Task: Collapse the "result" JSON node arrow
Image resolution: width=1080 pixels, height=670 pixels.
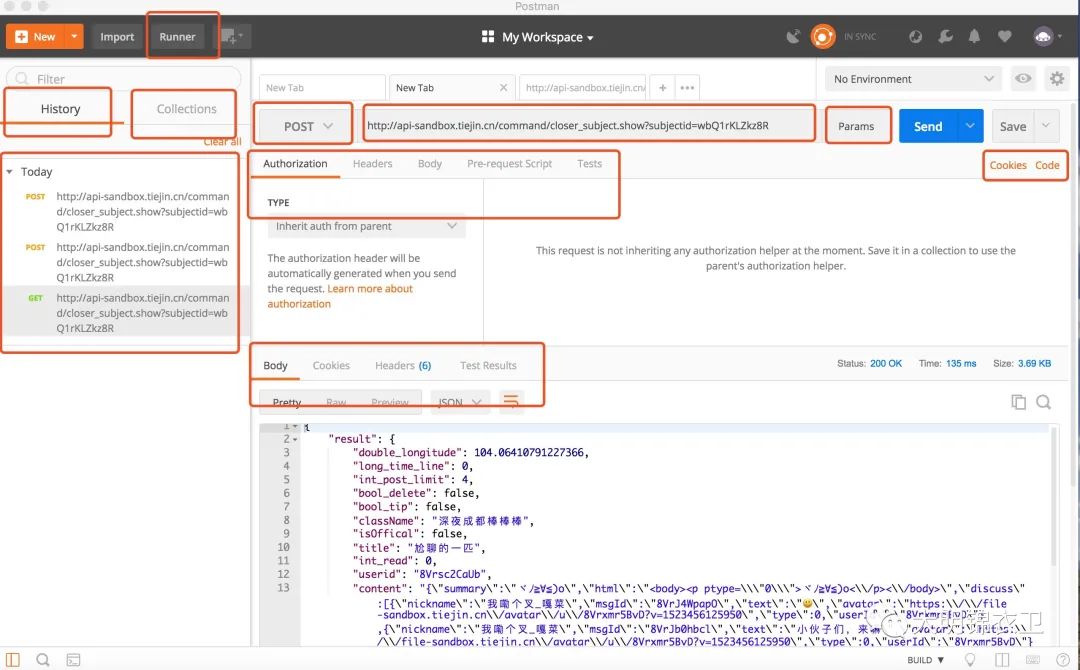Action: click(295, 439)
